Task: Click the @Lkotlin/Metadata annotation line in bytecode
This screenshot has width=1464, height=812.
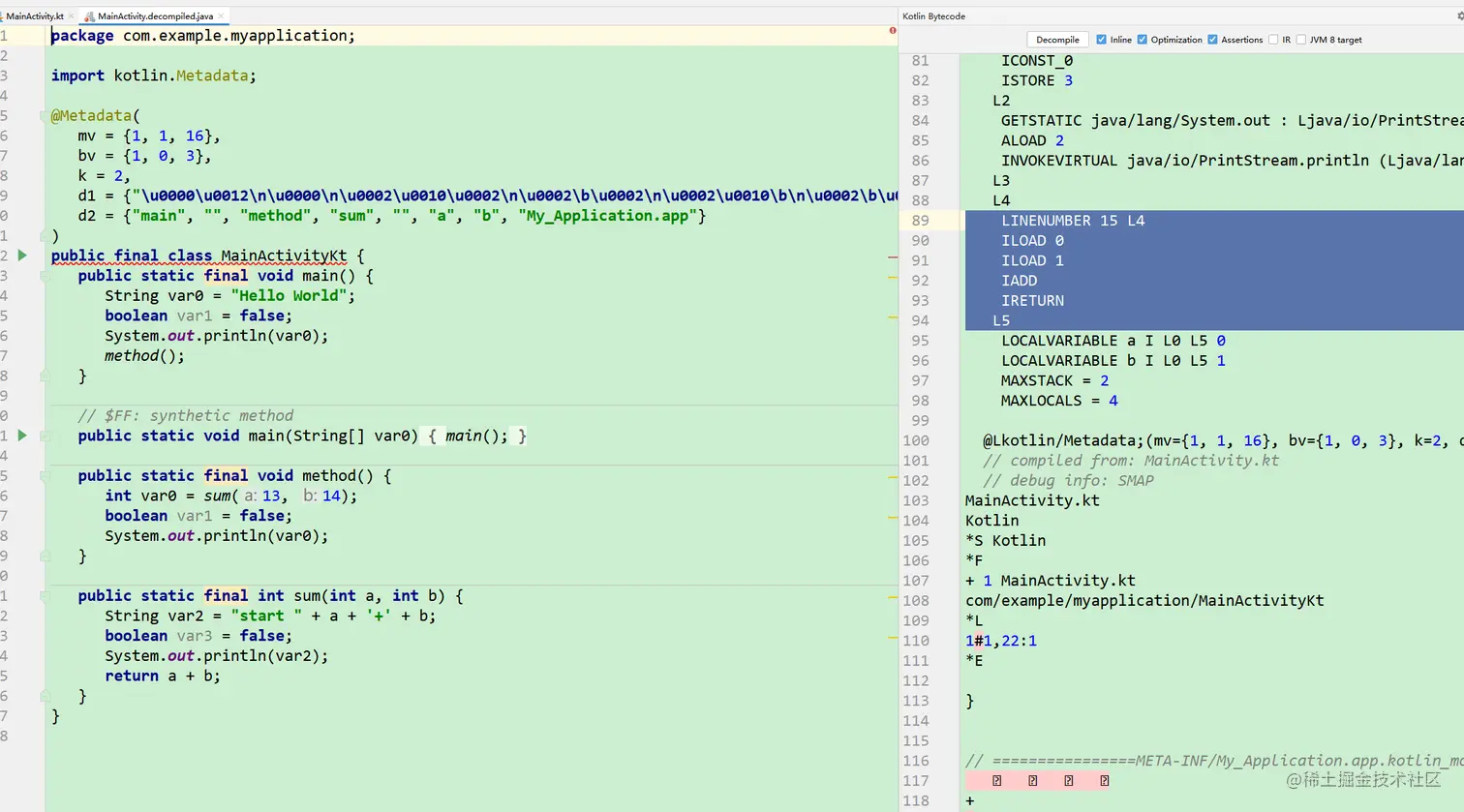Action: click(x=1223, y=440)
